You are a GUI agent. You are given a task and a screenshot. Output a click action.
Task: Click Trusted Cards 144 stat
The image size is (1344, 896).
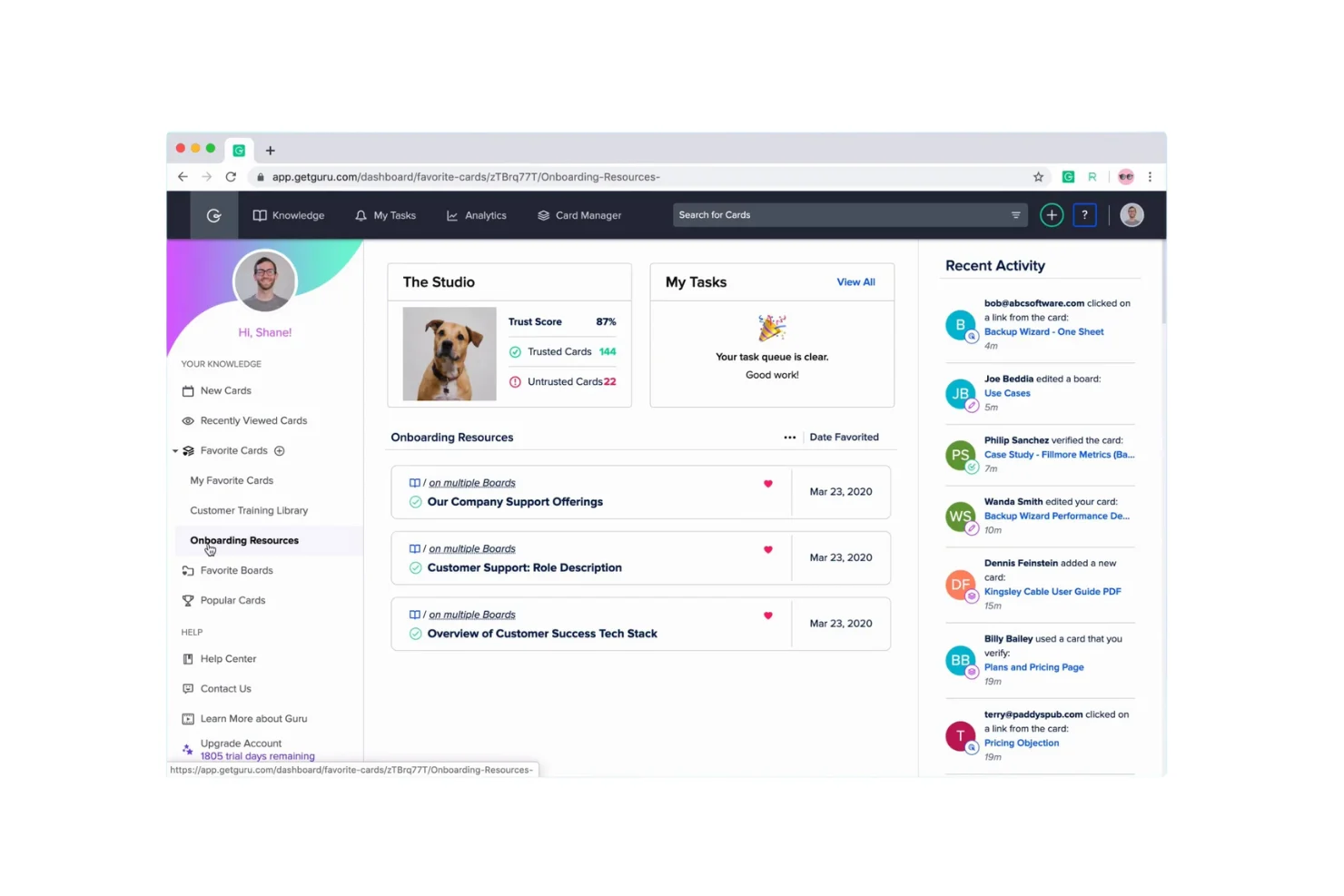[563, 351]
